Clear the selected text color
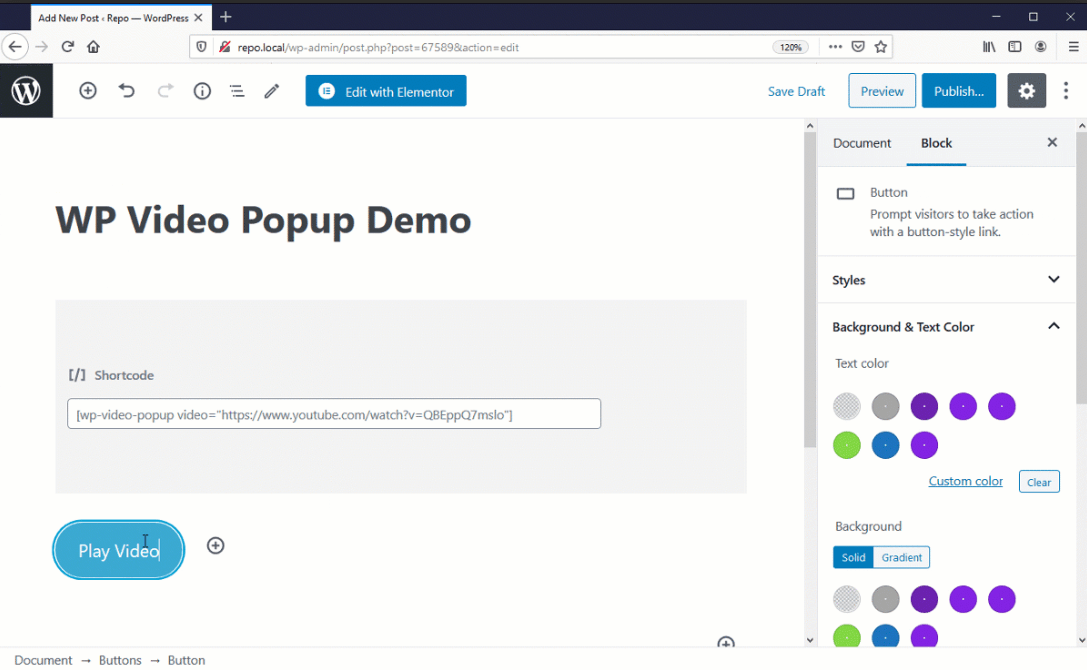Image resolution: width=1087 pixels, height=670 pixels. 1039,481
